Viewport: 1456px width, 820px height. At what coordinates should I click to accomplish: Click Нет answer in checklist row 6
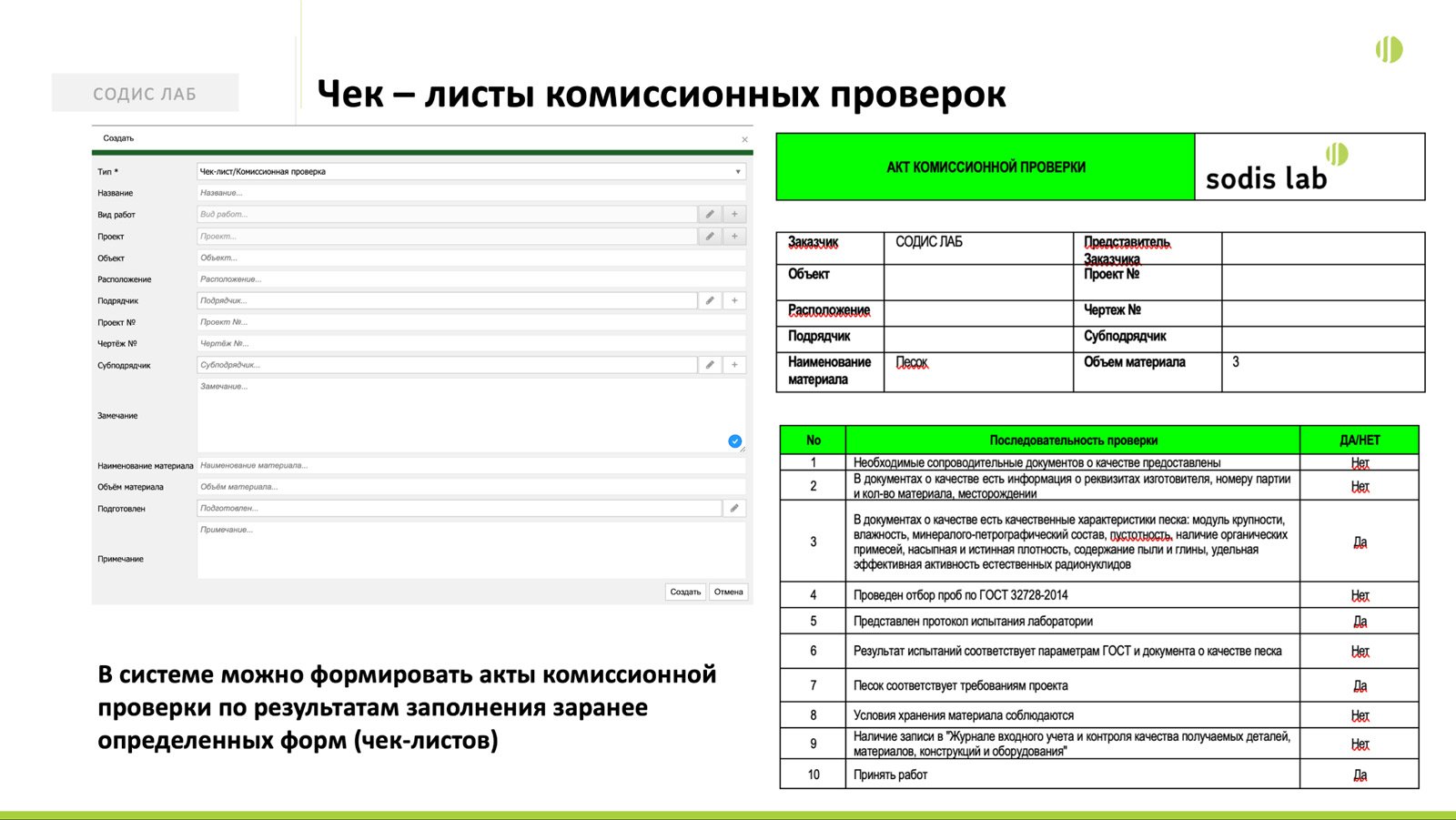(x=1360, y=651)
